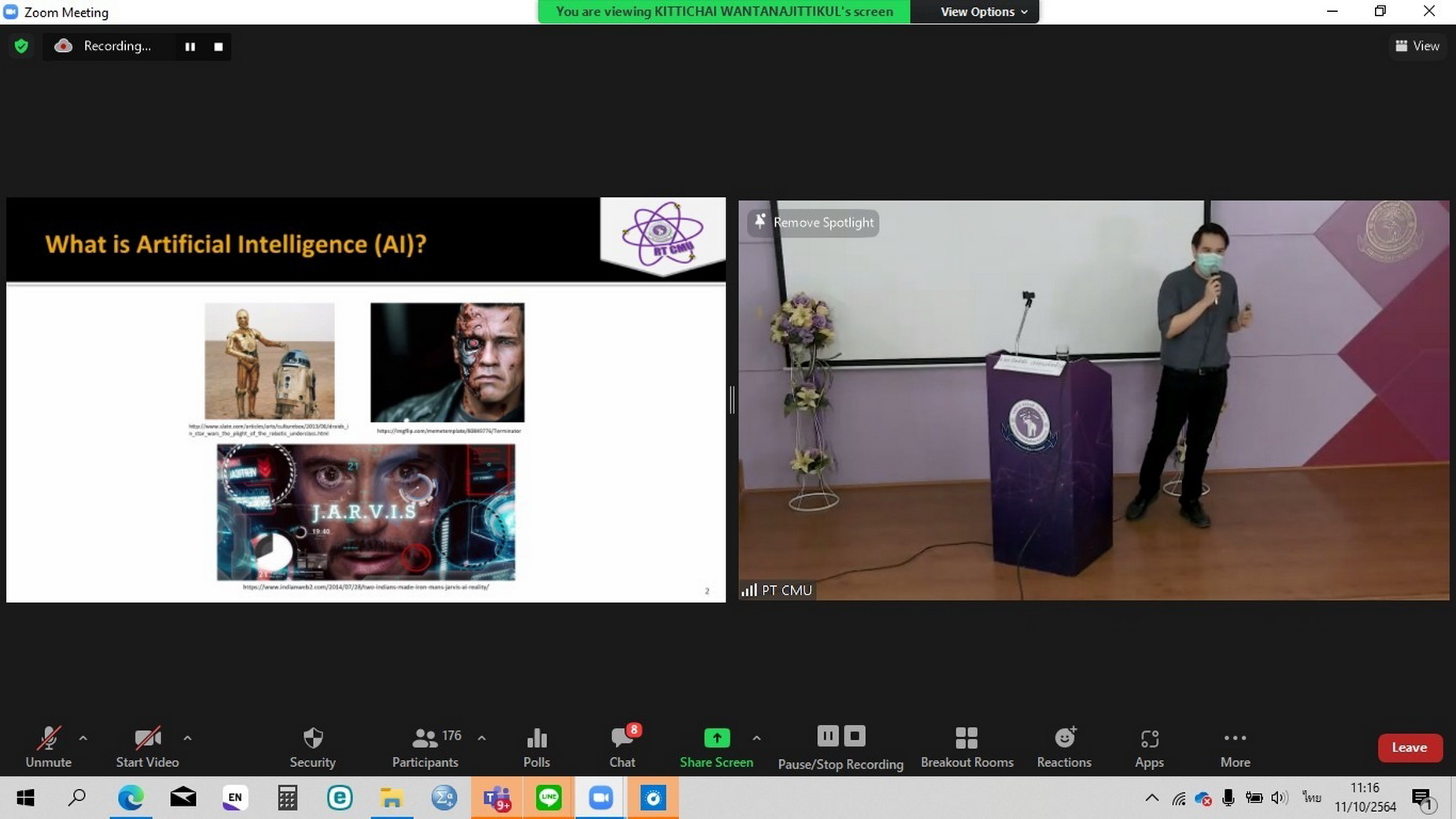Image resolution: width=1456 pixels, height=819 pixels.
Task: Open the Security shield menu
Action: (x=312, y=747)
